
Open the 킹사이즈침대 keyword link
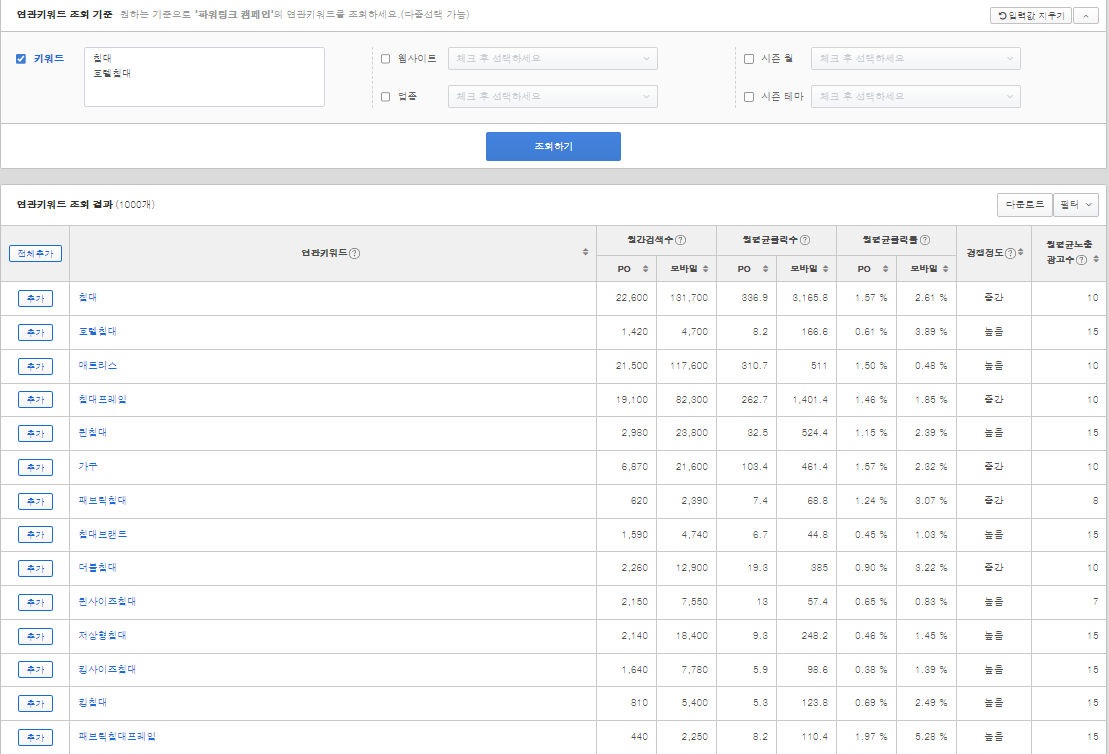(x=108, y=669)
